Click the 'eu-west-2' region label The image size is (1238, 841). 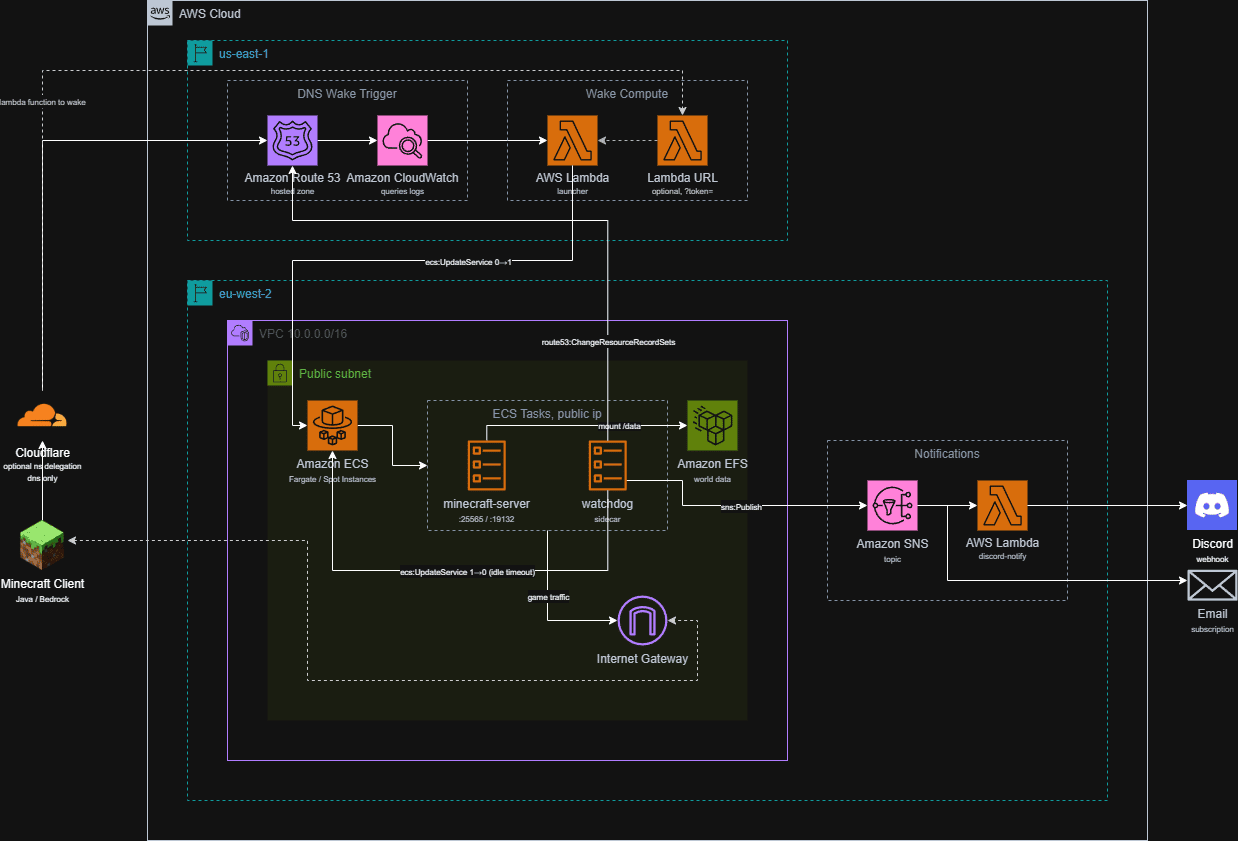(246, 294)
